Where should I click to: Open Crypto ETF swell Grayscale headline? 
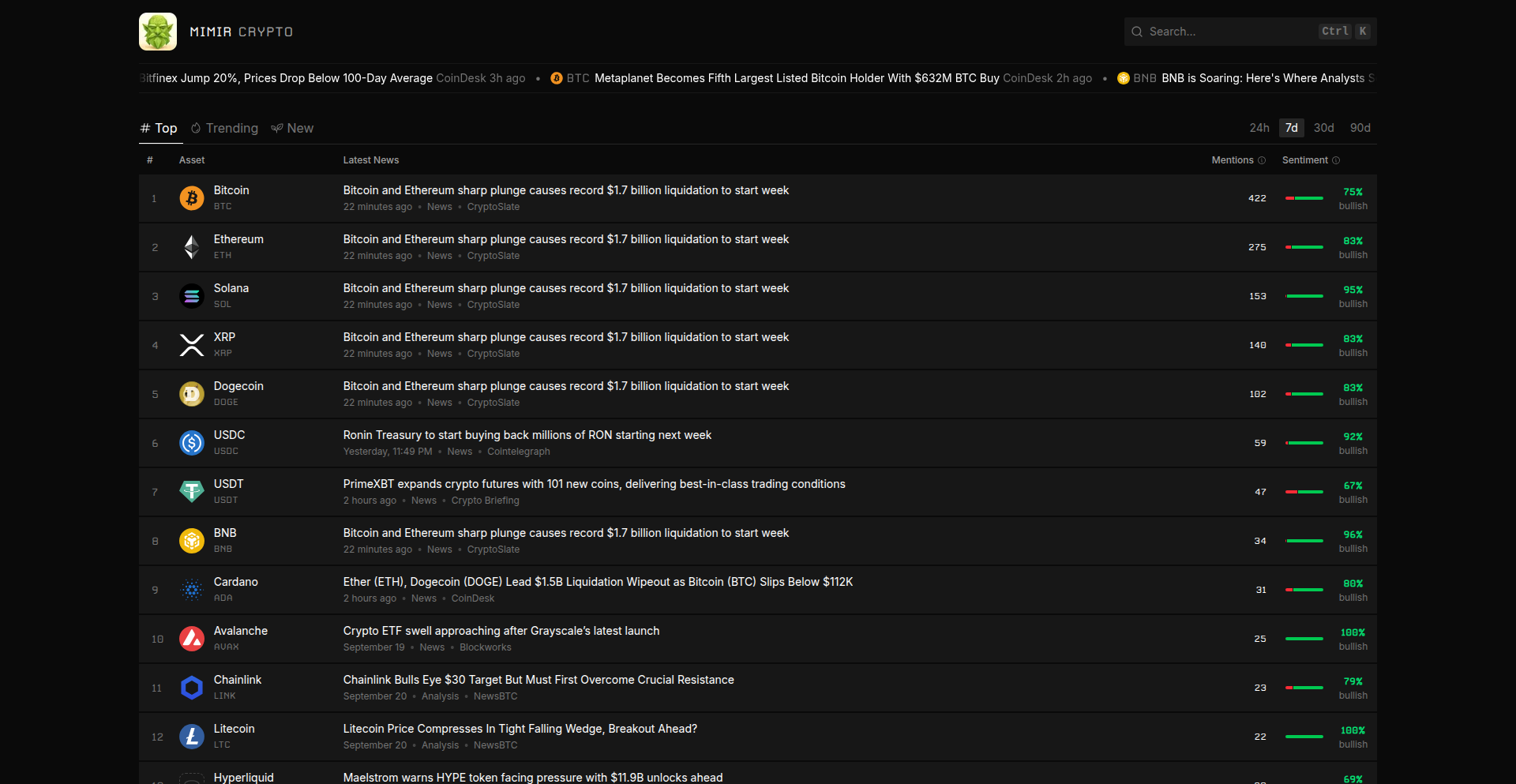pyautogui.click(x=501, y=631)
